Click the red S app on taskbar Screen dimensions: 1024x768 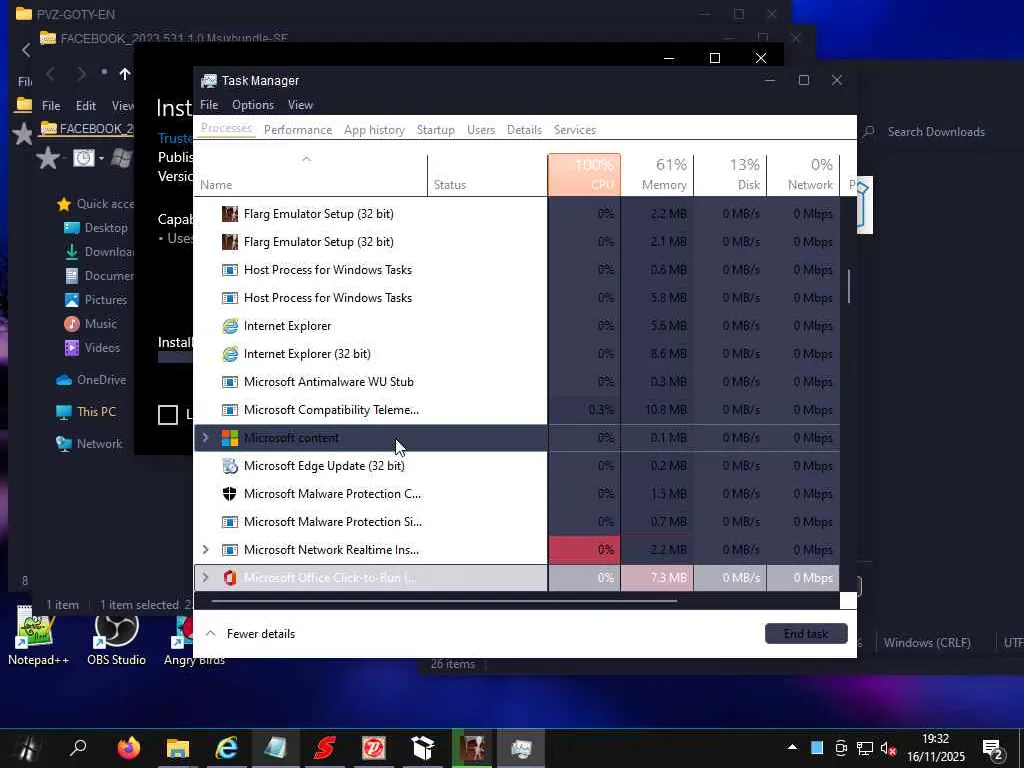click(x=325, y=748)
